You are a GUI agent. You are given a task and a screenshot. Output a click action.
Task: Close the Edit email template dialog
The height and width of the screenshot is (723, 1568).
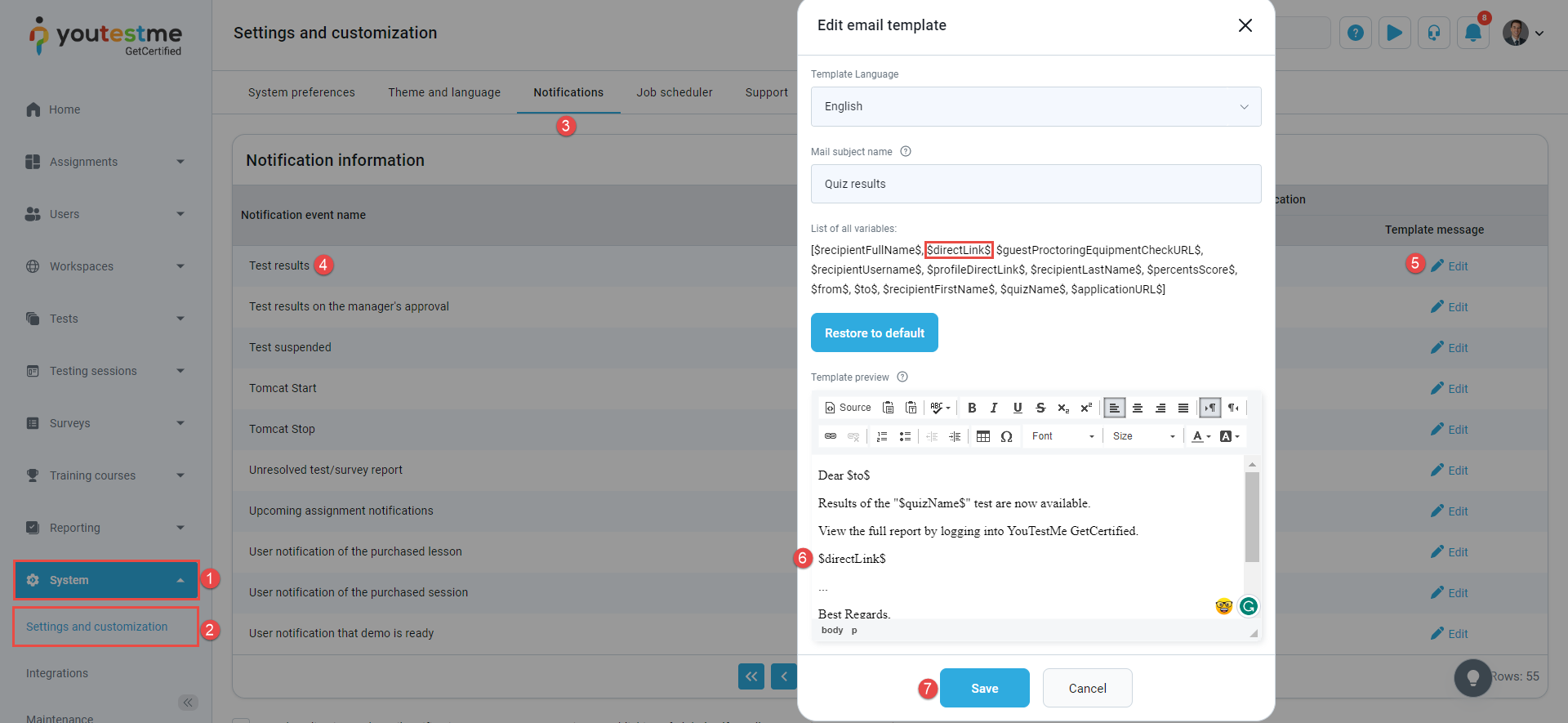(x=1245, y=25)
